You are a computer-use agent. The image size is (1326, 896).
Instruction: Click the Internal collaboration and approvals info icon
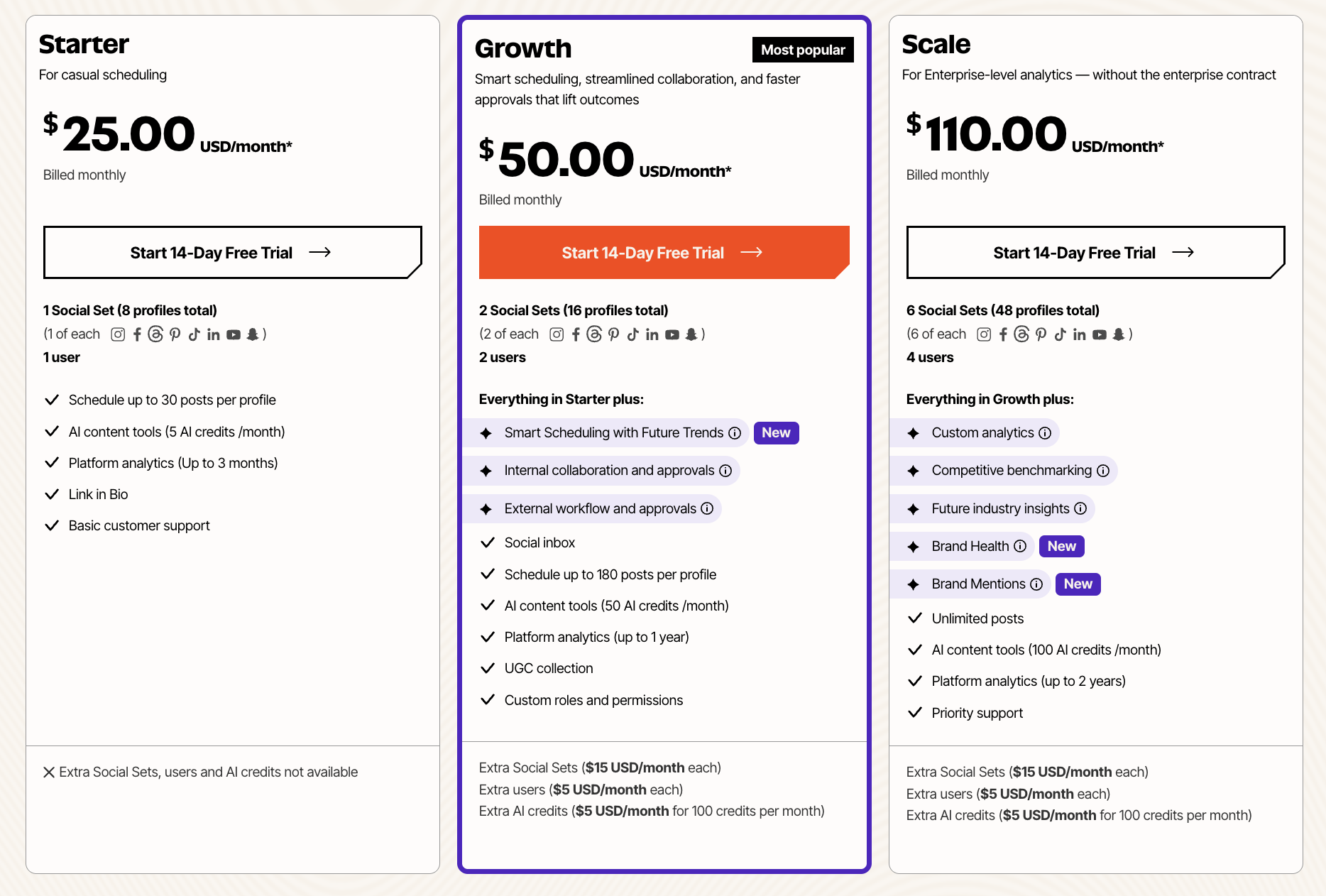pos(724,470)
